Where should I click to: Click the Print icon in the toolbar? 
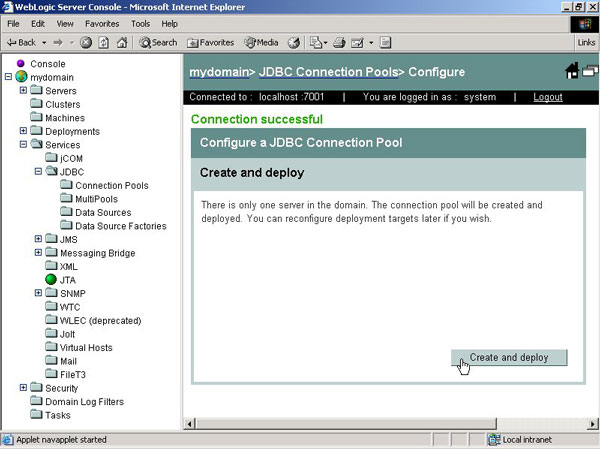click(339, 42)
